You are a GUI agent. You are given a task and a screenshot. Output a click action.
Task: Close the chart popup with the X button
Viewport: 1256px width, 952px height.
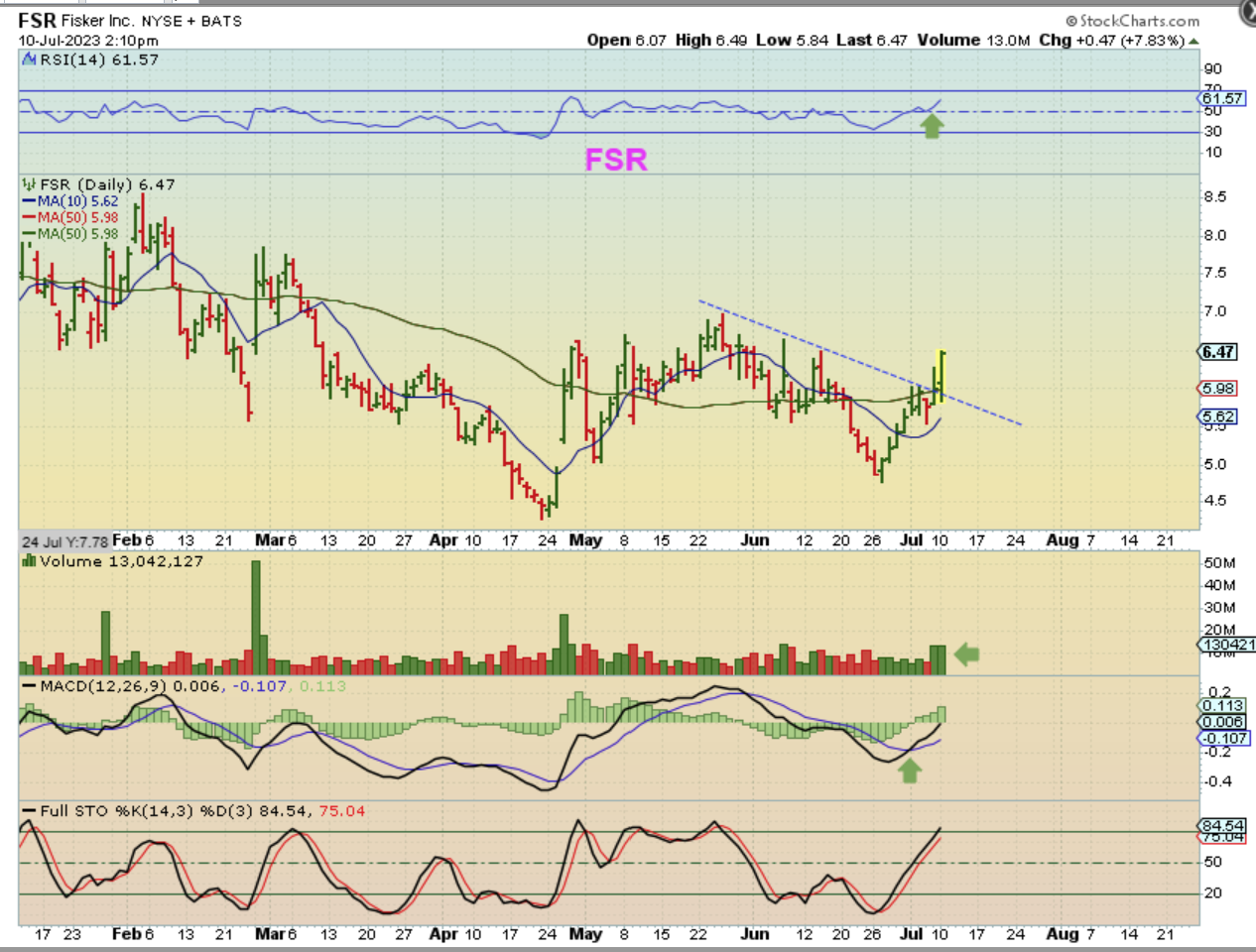coord(1248,11)
